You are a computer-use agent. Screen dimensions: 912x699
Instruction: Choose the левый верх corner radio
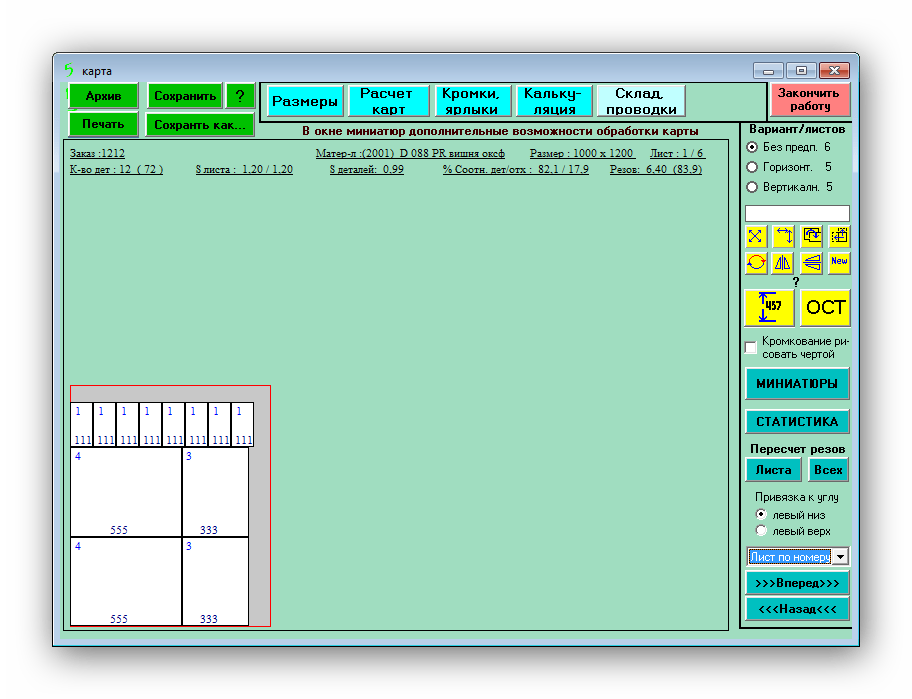[761, 531]
